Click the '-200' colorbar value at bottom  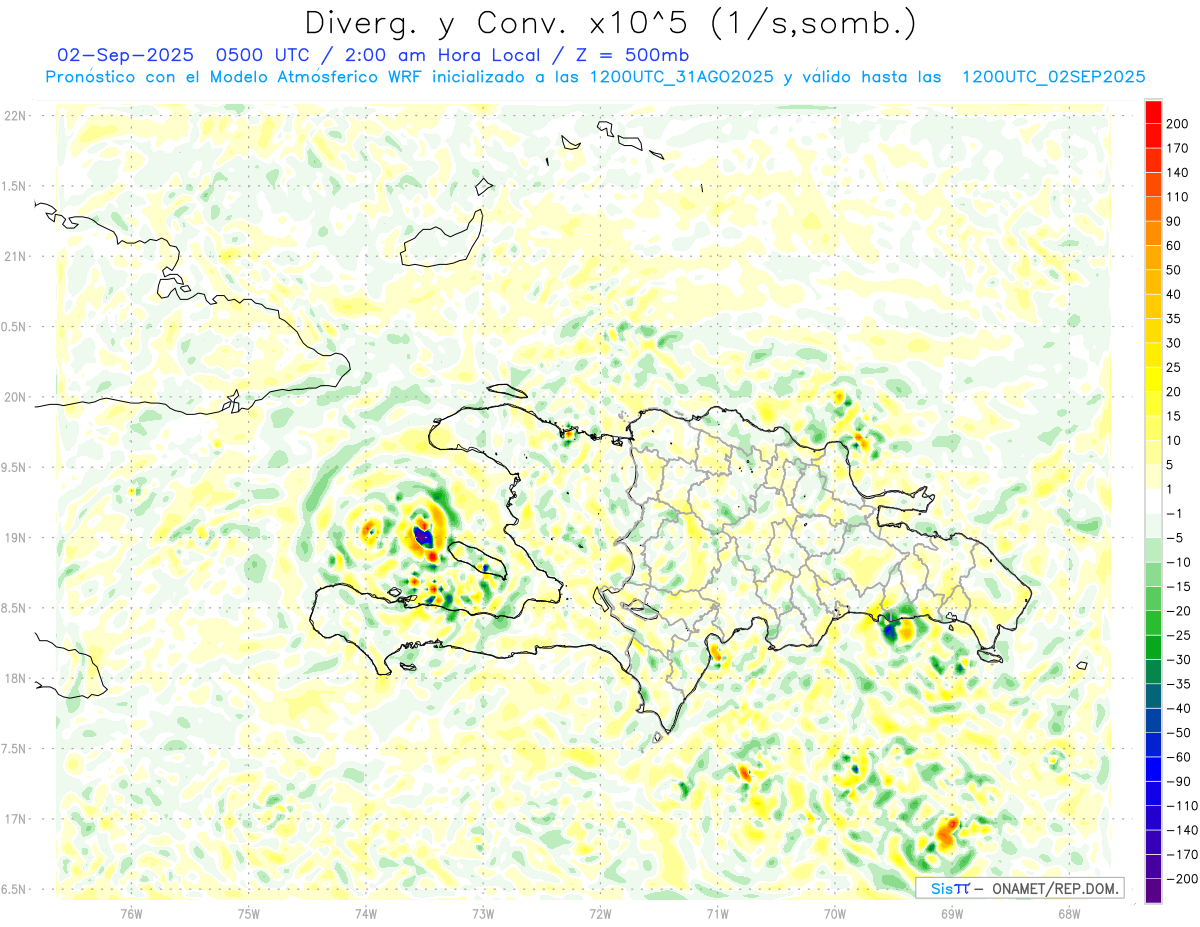tap(1184, 880)
